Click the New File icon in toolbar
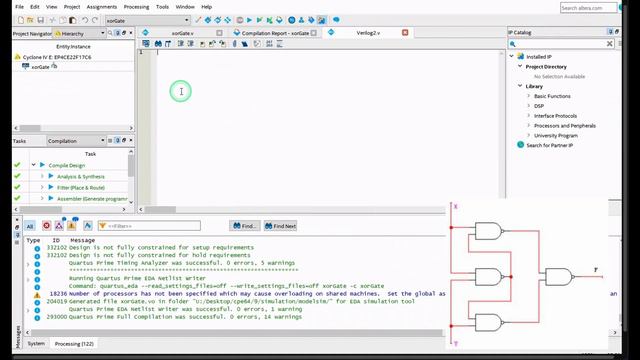The height and width of the screenshot is (360, 640). point(20,20)
